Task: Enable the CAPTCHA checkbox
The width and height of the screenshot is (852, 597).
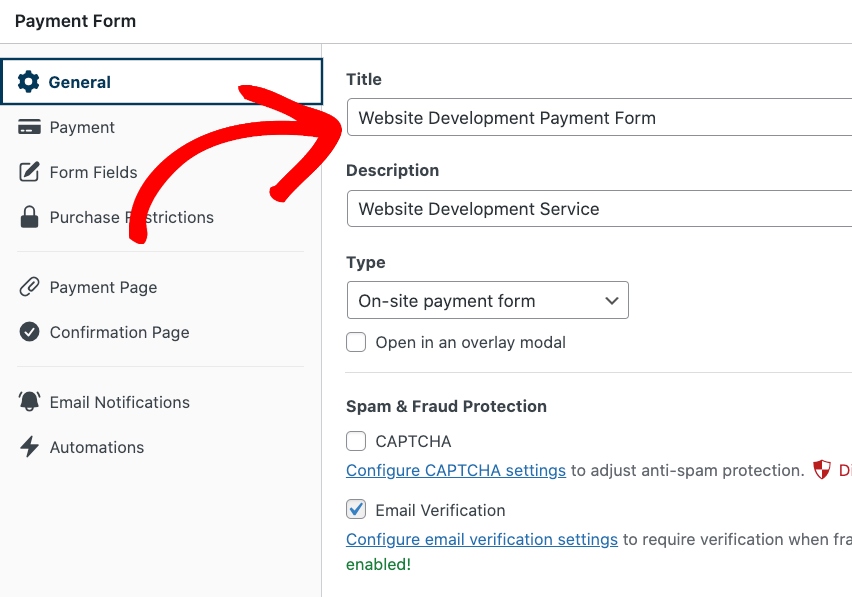Action: click(356, 441)
